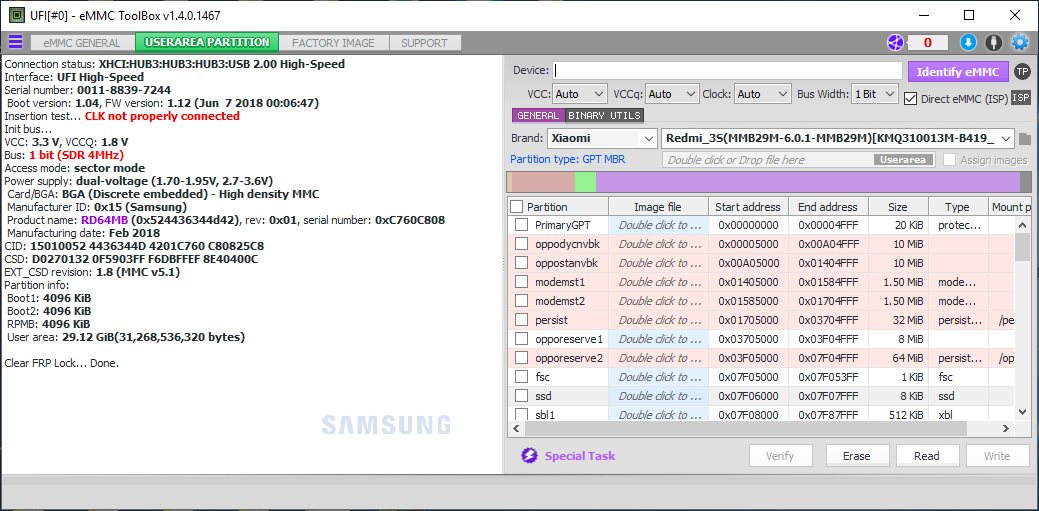Click the Identify eMMC button
This screenshot has width=1039, height=511.
tap(958, 72)
